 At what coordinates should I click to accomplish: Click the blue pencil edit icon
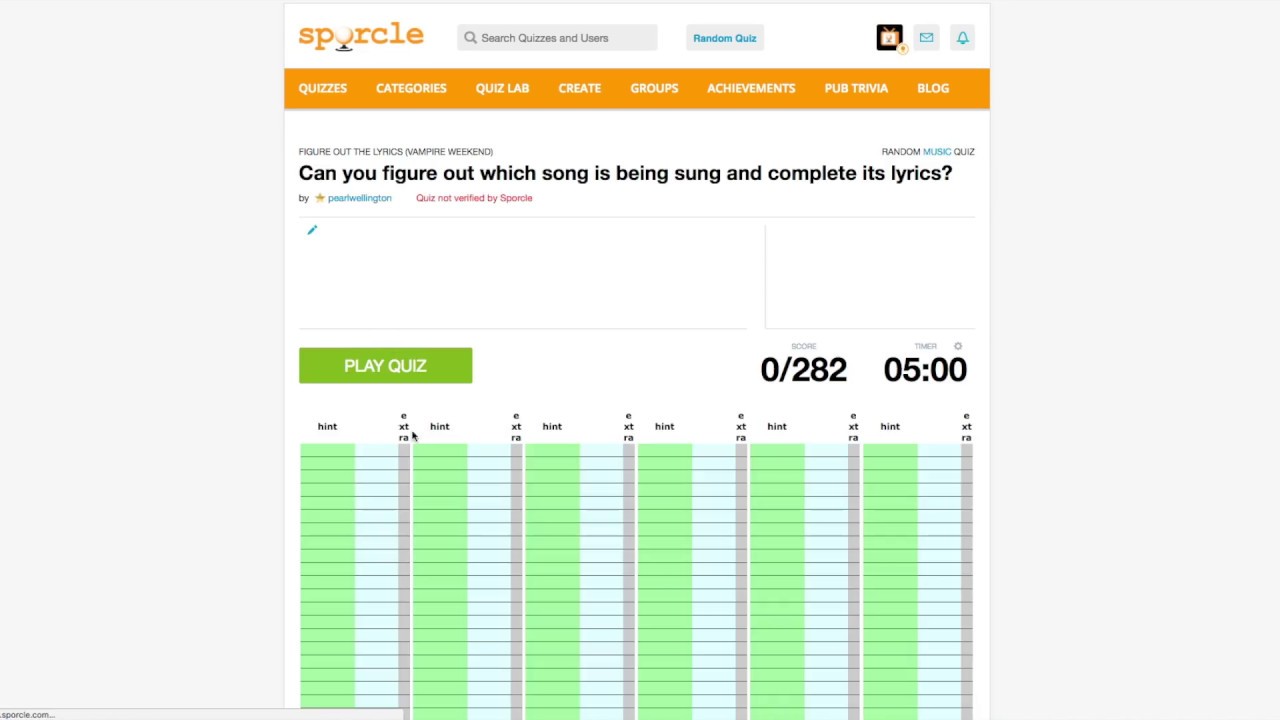click(312, 230)
